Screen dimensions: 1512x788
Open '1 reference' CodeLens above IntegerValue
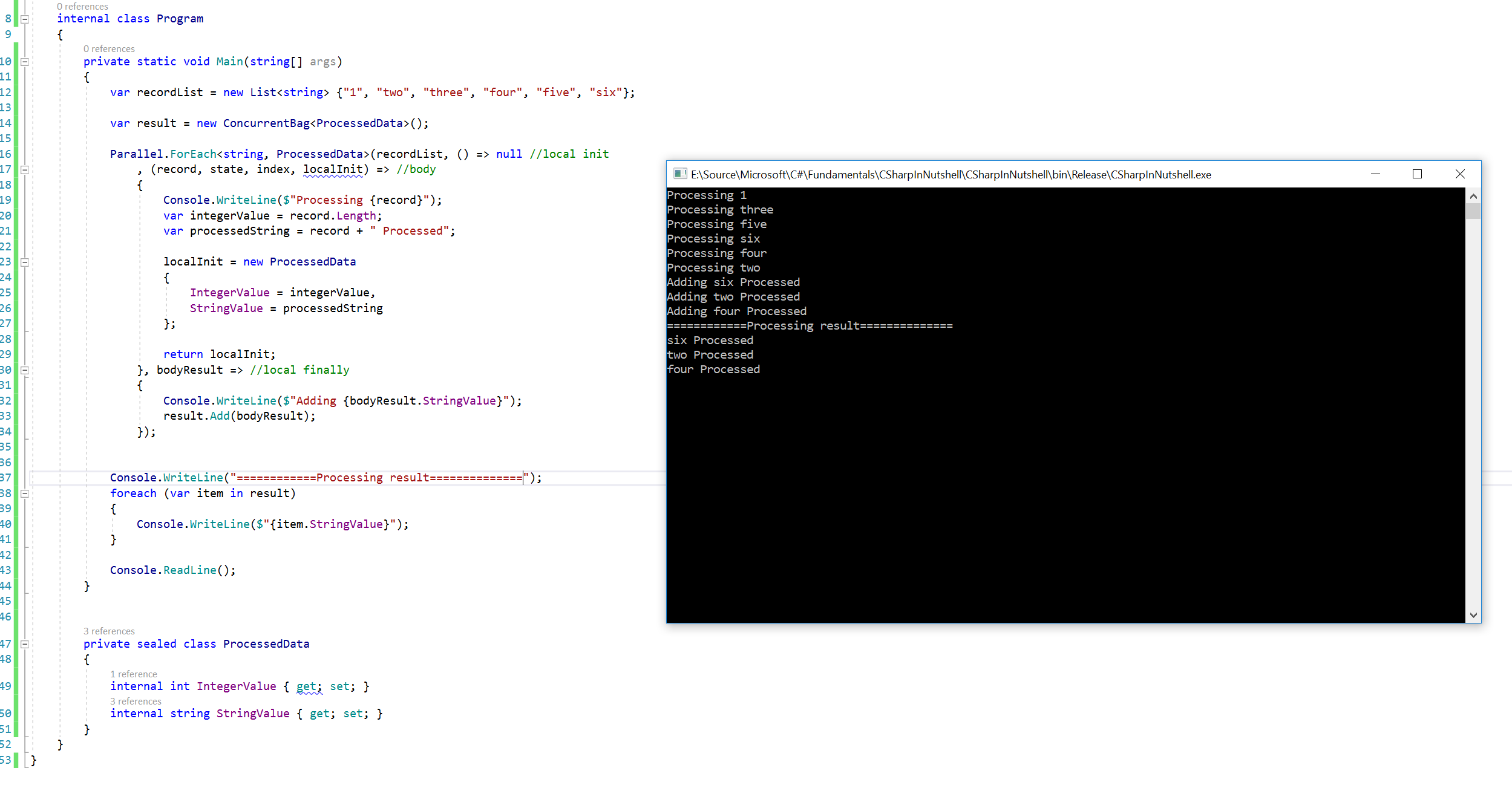(x=133, y=674)
